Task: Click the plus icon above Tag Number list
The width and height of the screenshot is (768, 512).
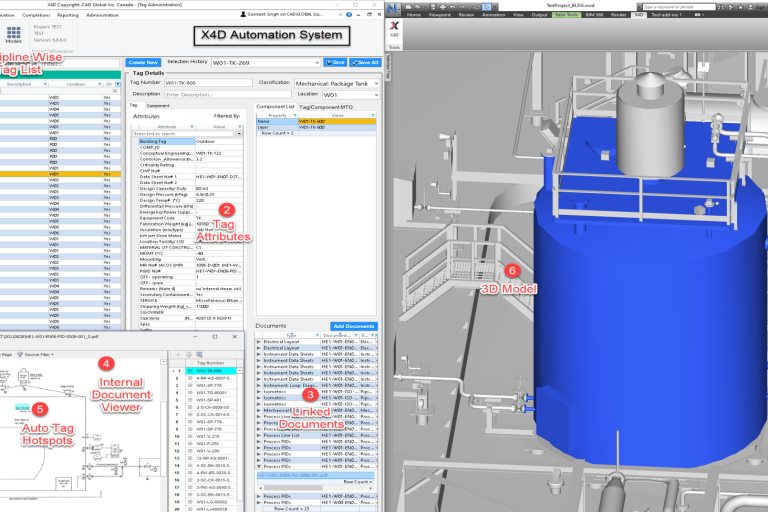Action: pos(178,354)
